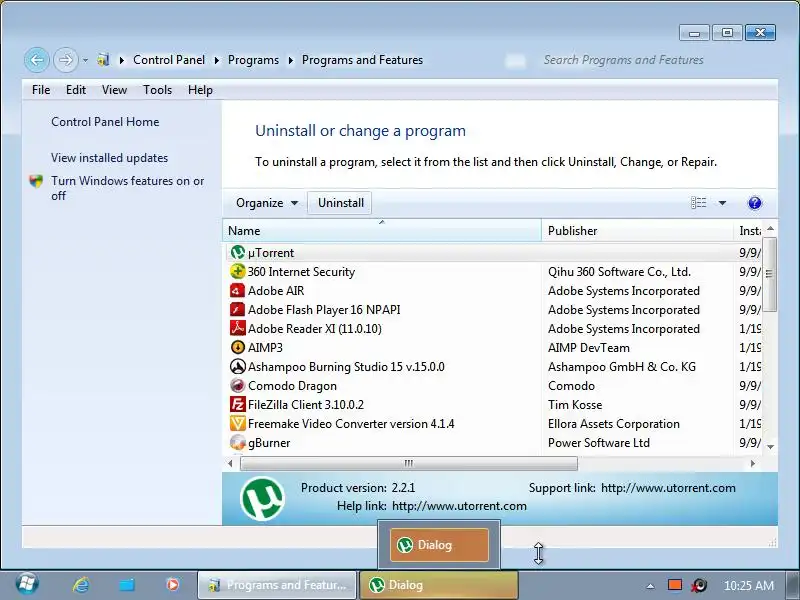Switch to Programs and Features taskbar button
Image resolution: width=800 pixels, height=600 pixels.
click(278, 585)
